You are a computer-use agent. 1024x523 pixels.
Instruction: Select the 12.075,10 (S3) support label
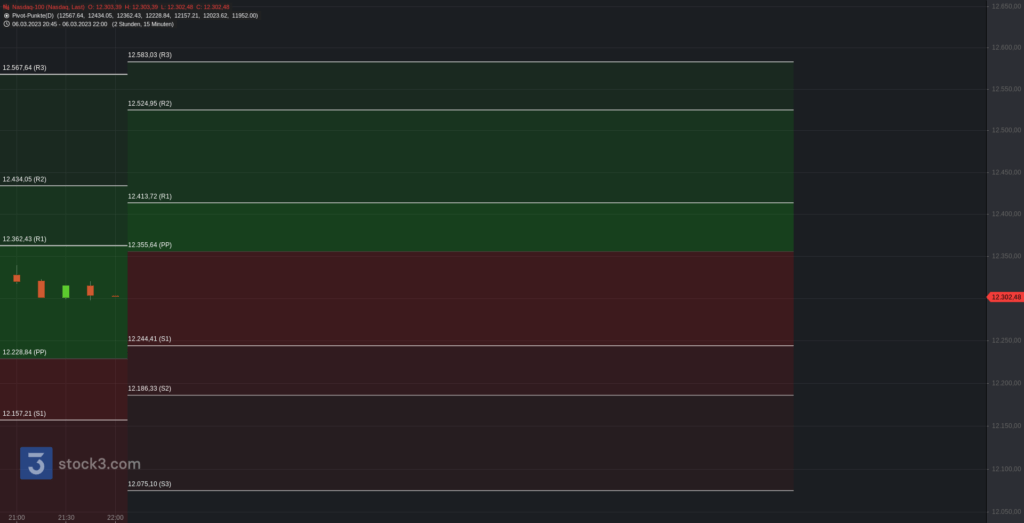click(x=150, y=484)
